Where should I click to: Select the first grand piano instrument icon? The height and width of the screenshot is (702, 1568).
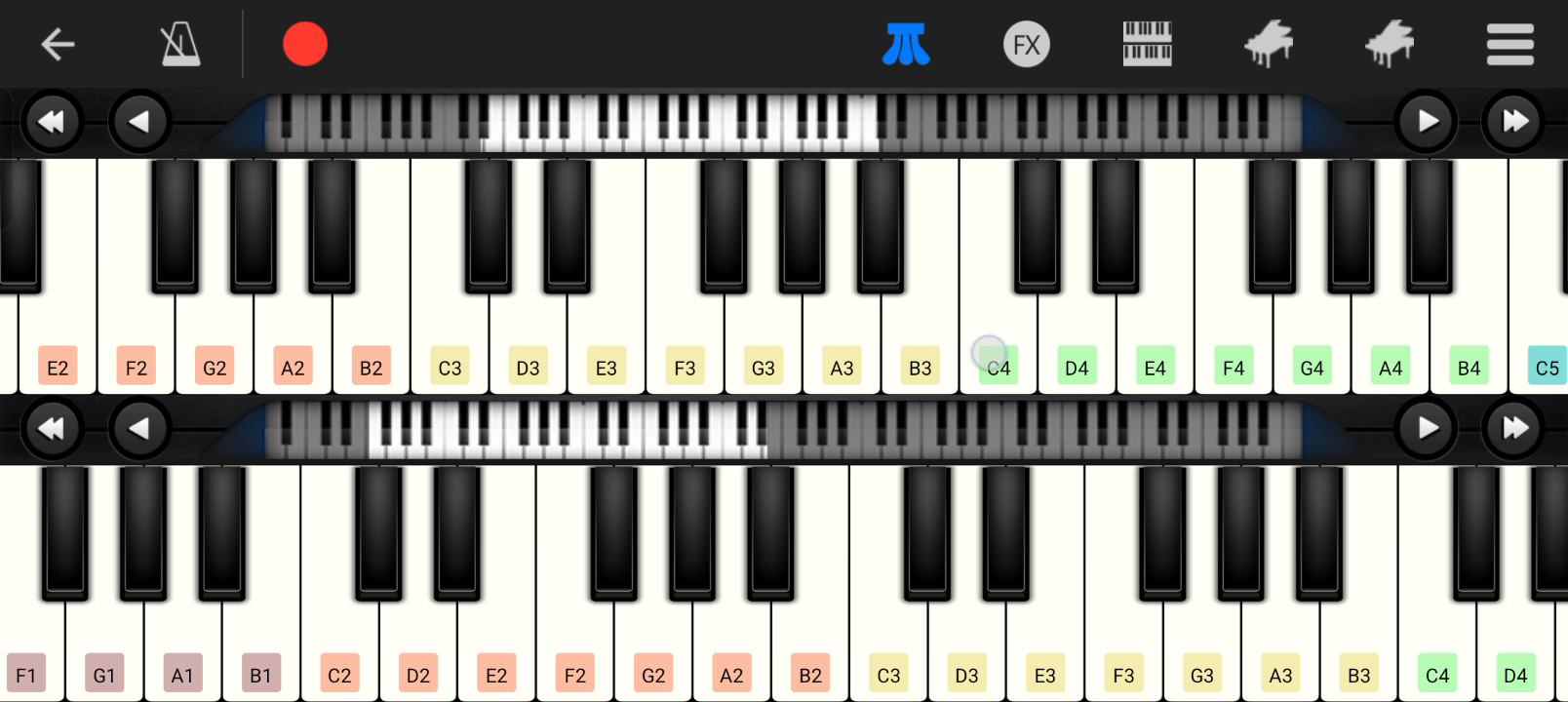pos(1269,44)
